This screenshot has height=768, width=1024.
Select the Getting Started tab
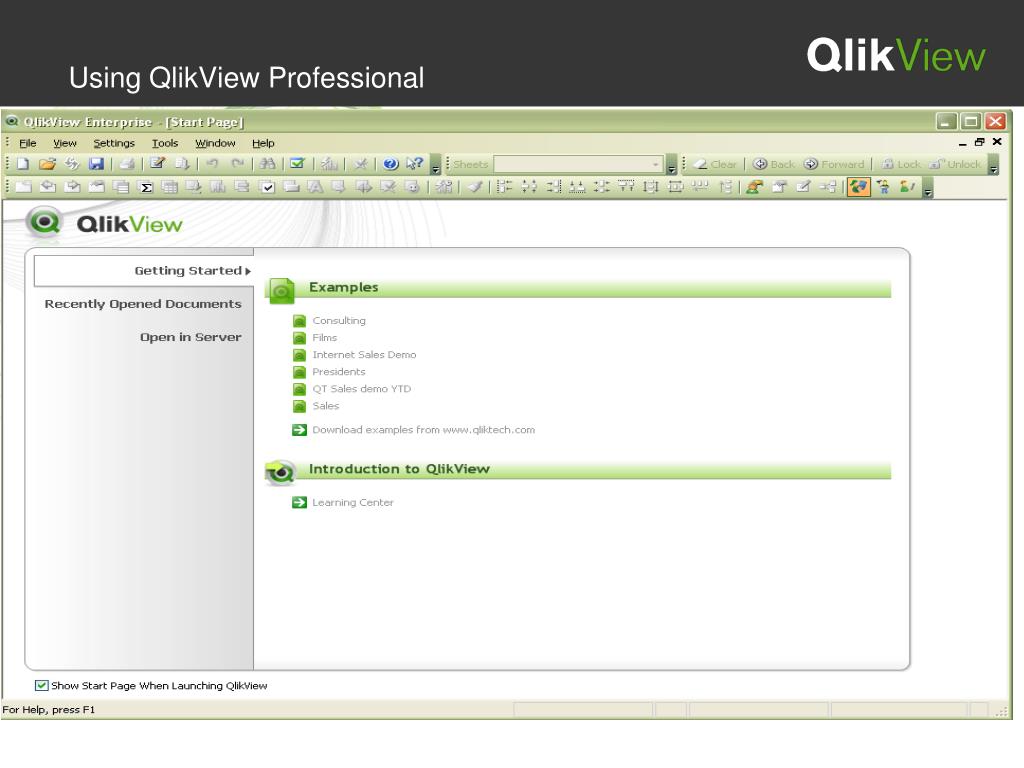coord(144,270)
